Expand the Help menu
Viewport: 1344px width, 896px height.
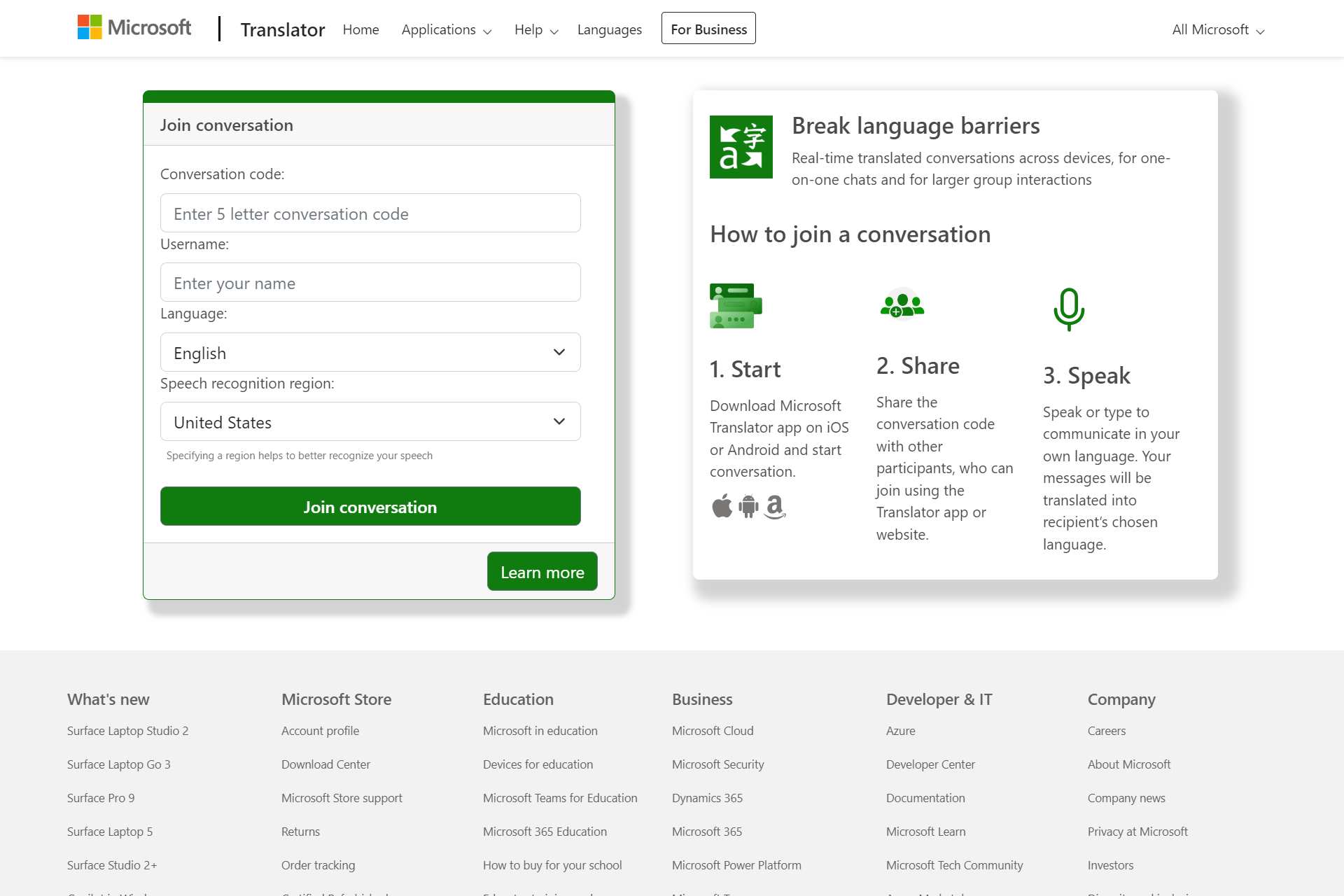click(x=536, y=29)
